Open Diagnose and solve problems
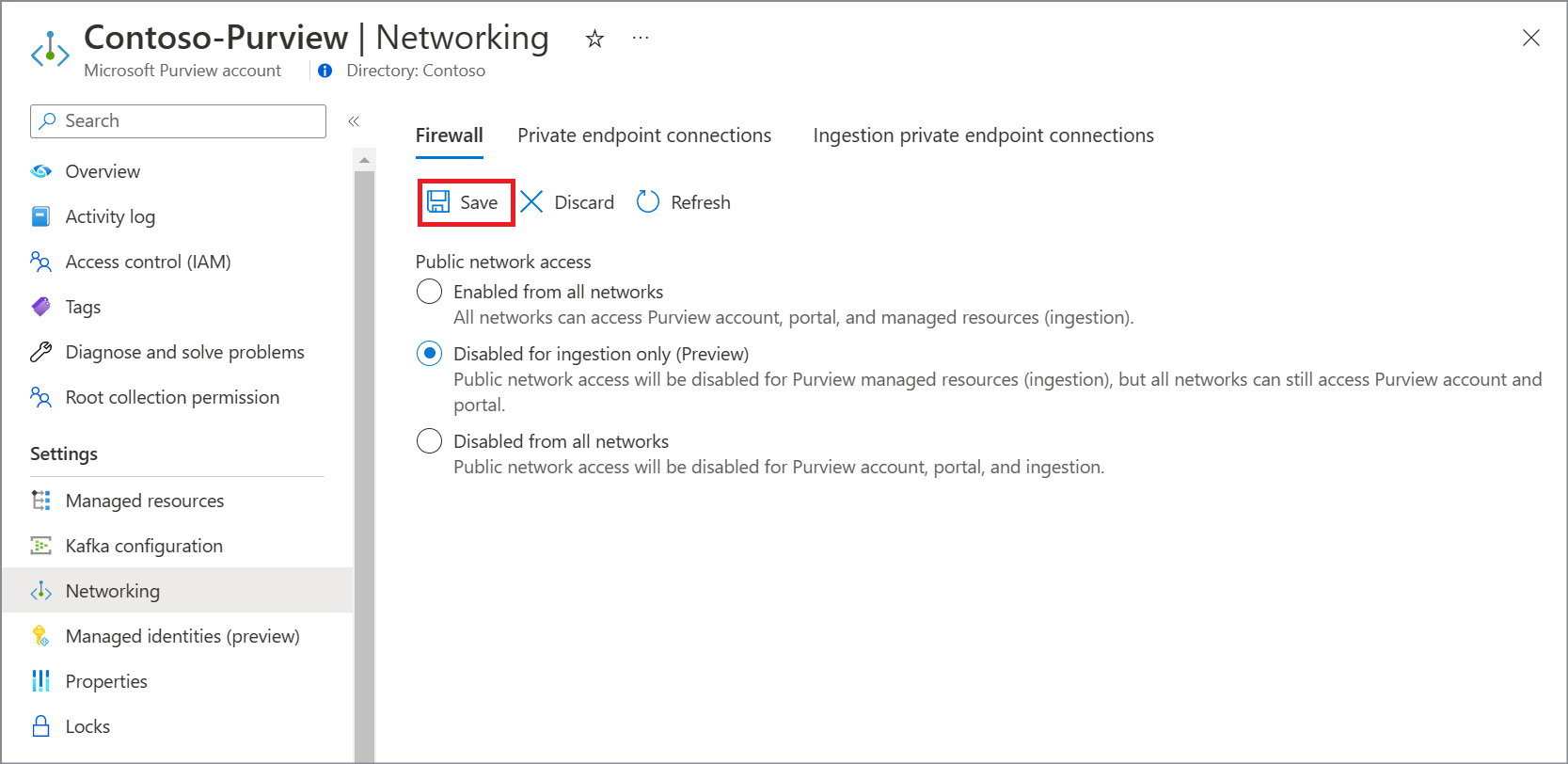1568x764 pixels. (184, 351)
